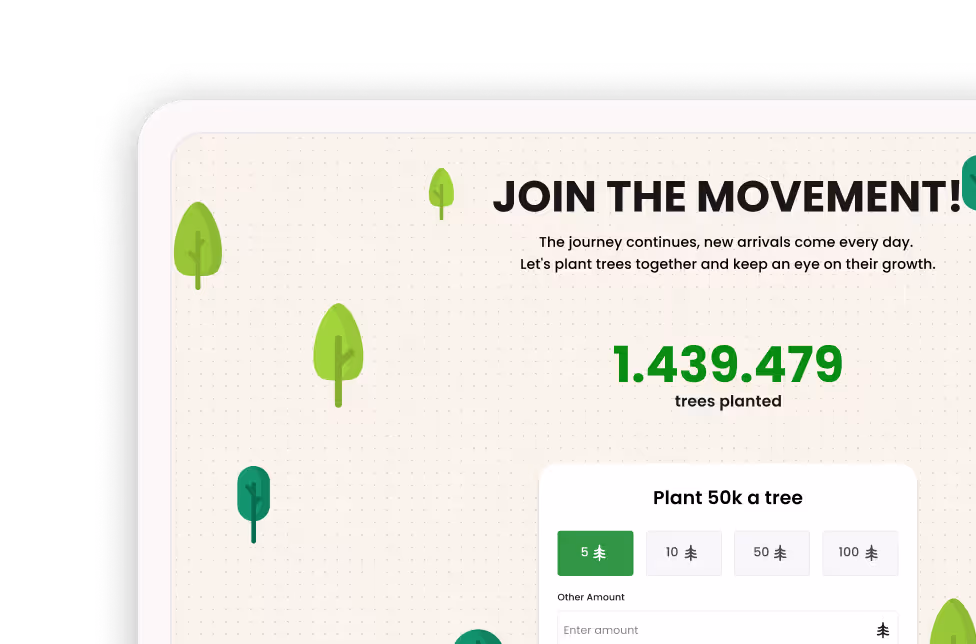Click the 1.439.479 trees counter

point(728,364)
